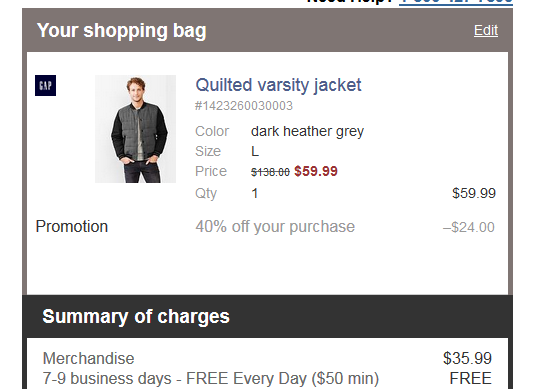Open the Quilted varsity jacket title link
Screen dimensions: 536x389
click(278, 85)
